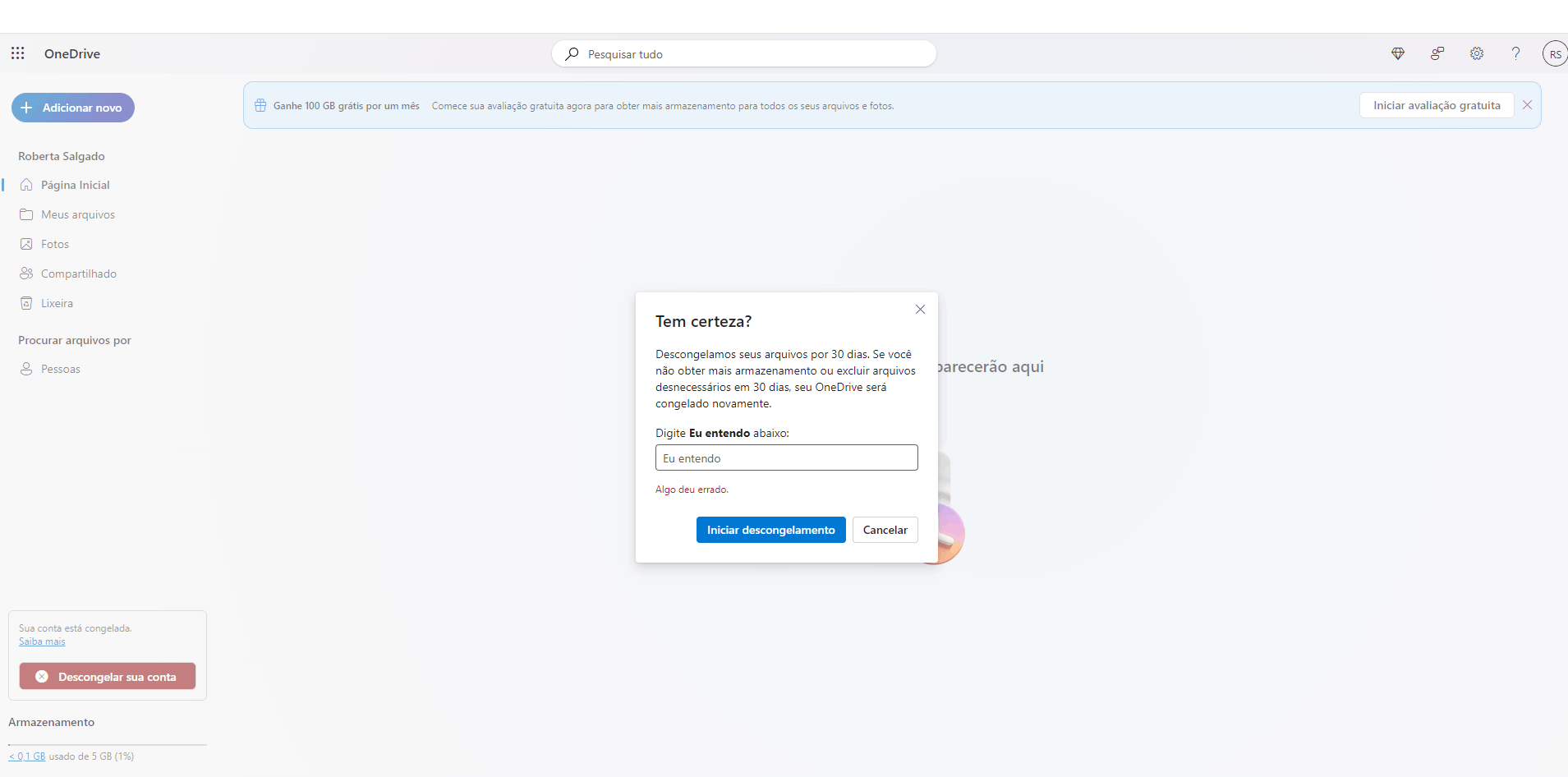Focus the Pesquisar tudo search box
The width and height of the screenshot is (1568, 777).
(744, 54)
